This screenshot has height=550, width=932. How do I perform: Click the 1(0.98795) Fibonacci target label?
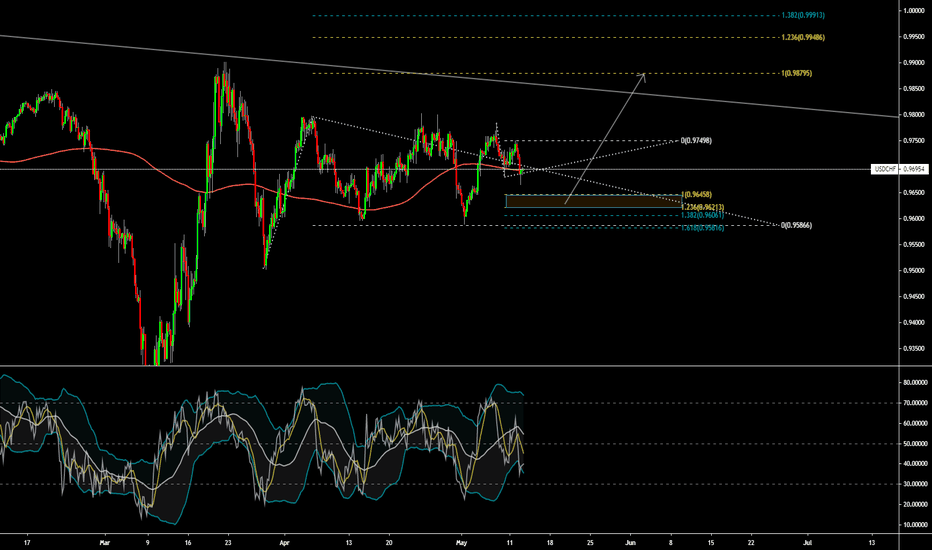[x=797, y=73]
